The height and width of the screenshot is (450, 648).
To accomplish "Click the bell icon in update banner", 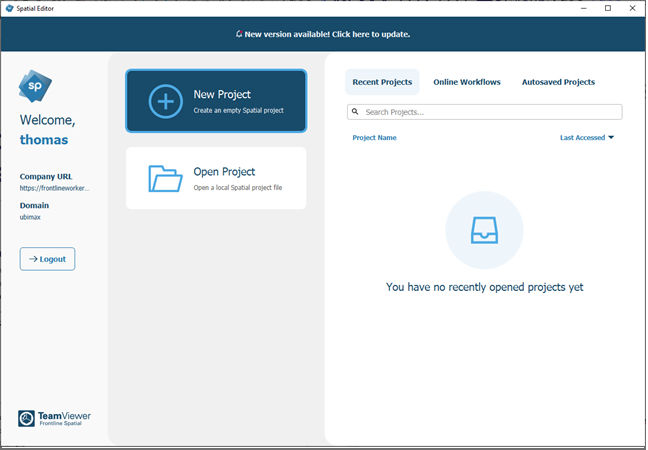I will 239,34.
